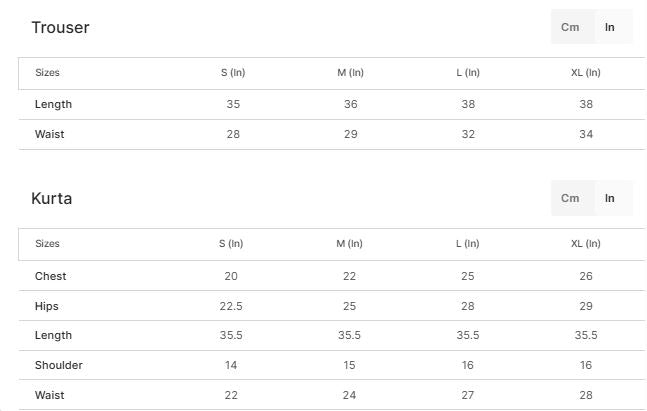Image resolution: width=647 pixels, height=411 pixels.
Task: Select the M (In) header in Kurta table
Action: coord(349,244)
